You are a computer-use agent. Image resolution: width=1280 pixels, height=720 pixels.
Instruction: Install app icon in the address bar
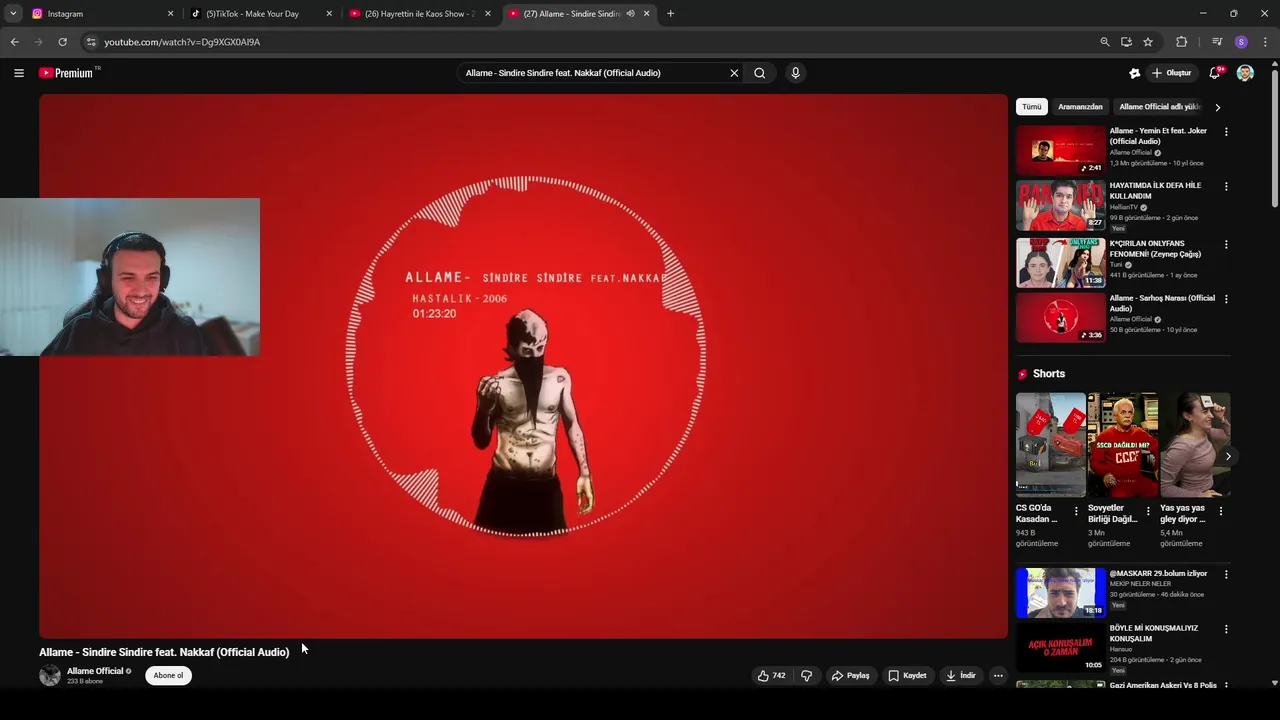click(x=1126, y=42)
